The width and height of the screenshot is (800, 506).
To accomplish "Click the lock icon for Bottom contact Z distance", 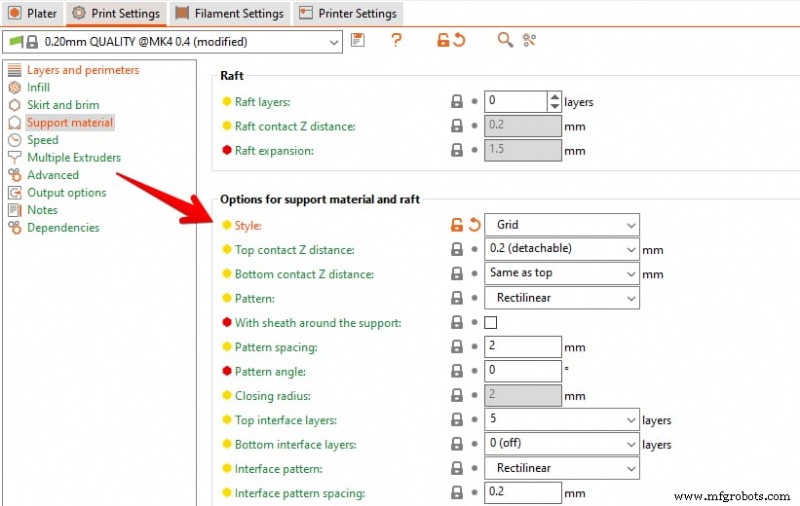I will click(x=457, y=274).
